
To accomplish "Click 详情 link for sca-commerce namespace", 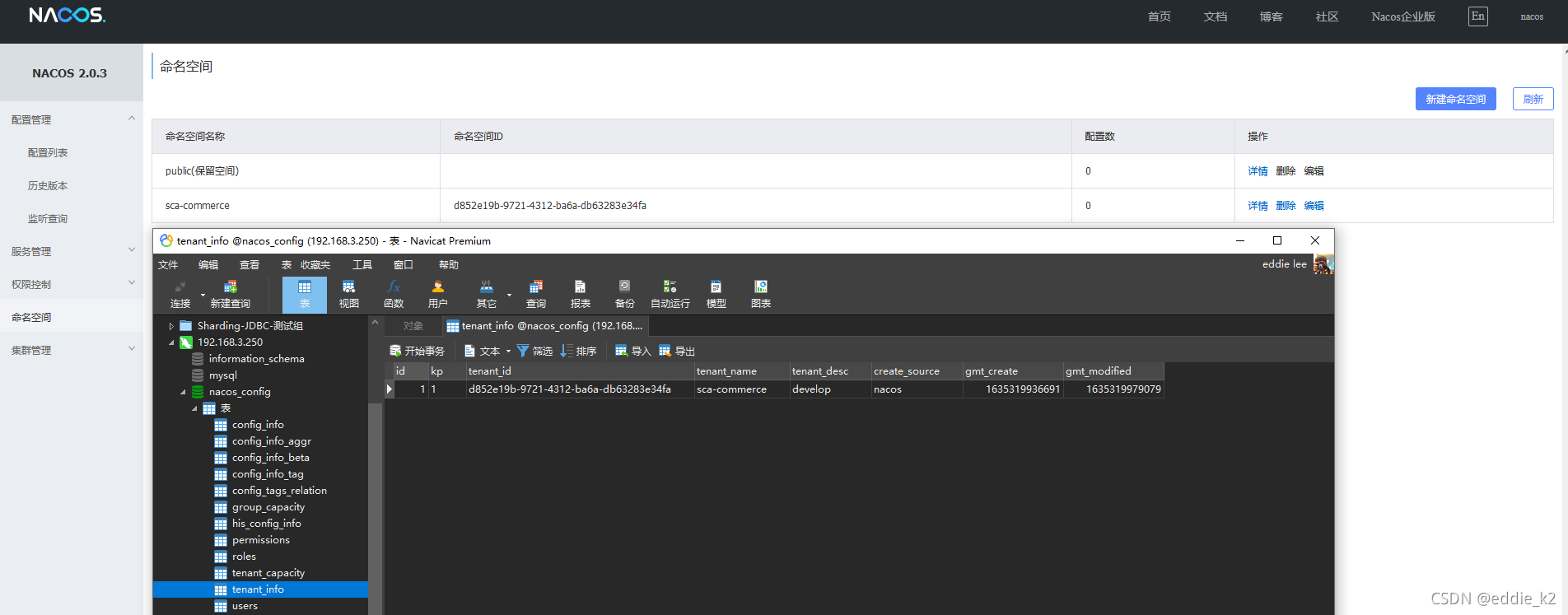I will point(1258,206).
